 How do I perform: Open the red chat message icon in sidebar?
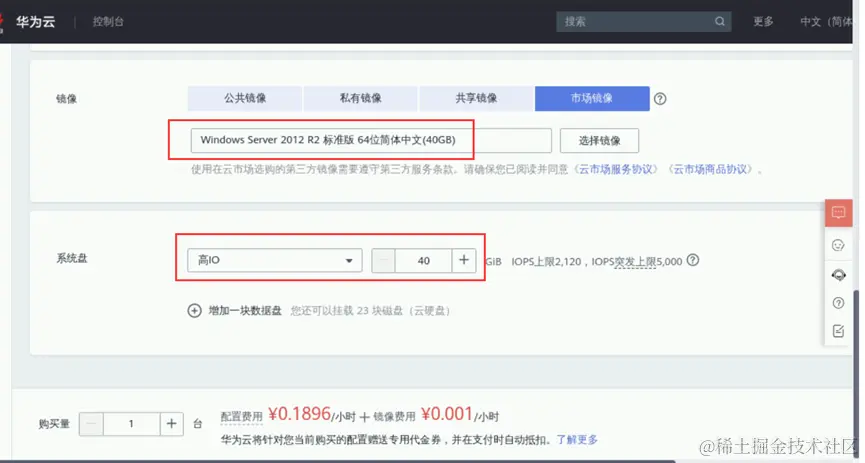pos(839,212)
